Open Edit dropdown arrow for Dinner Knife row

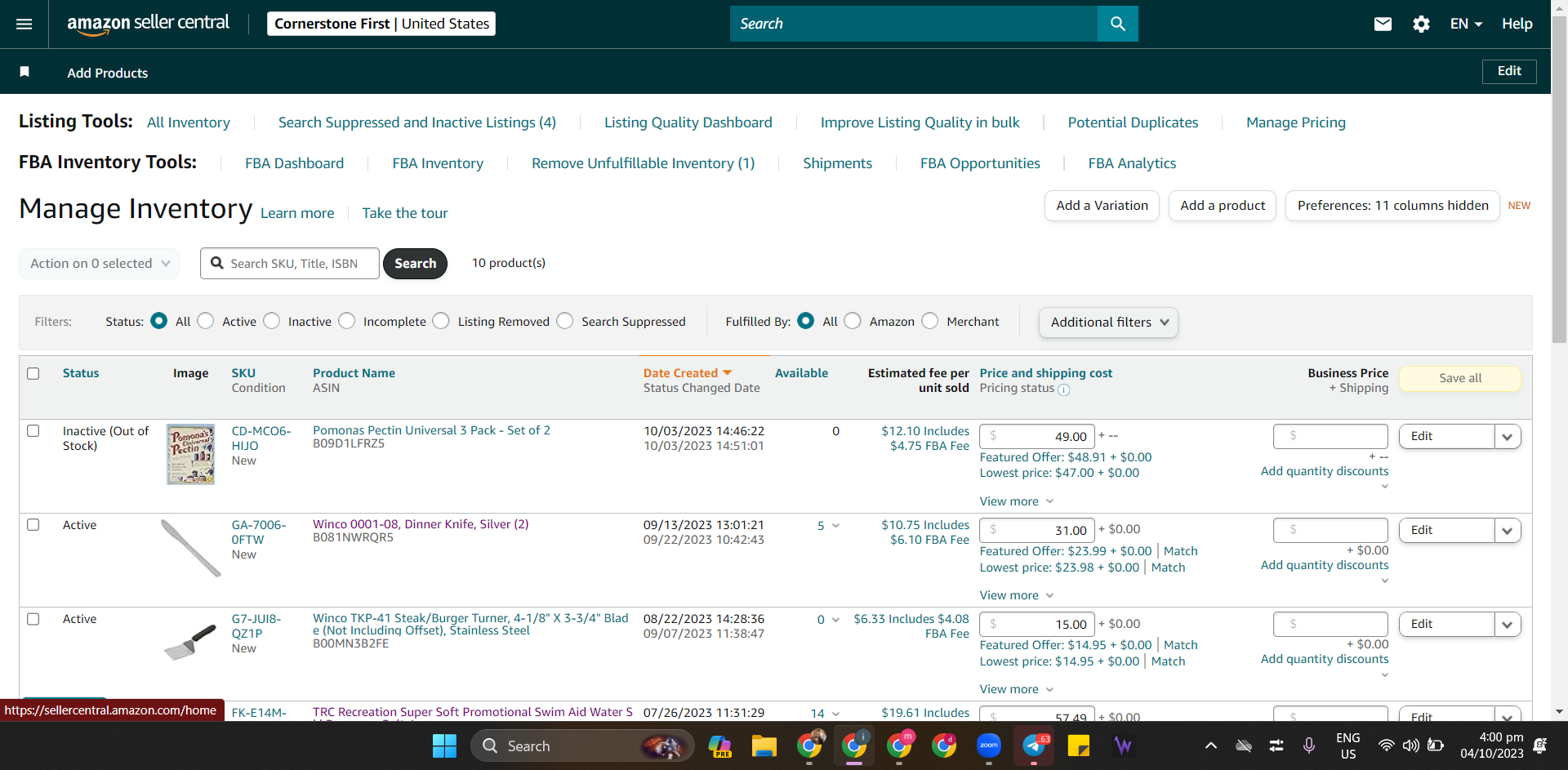[x=1508, y=530]
